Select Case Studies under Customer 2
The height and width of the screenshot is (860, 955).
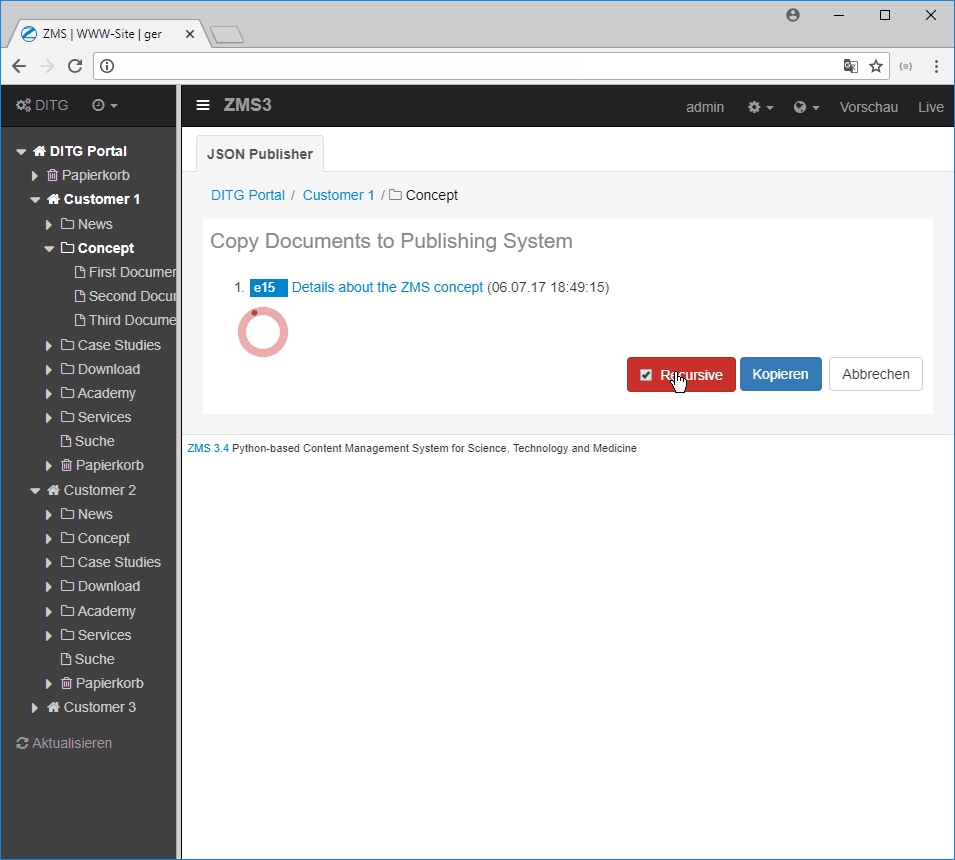(x=119, y=562)
